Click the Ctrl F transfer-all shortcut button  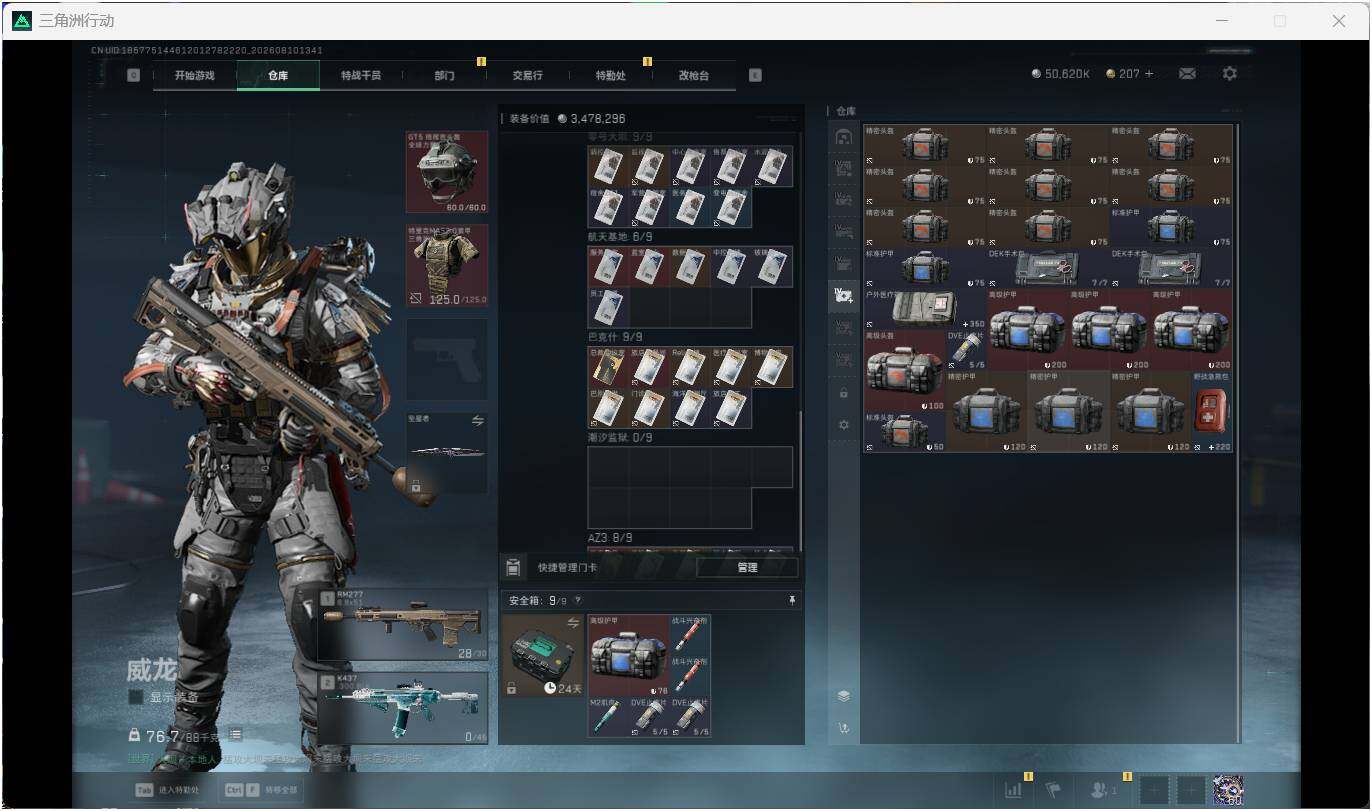click(x=261, y=790)
